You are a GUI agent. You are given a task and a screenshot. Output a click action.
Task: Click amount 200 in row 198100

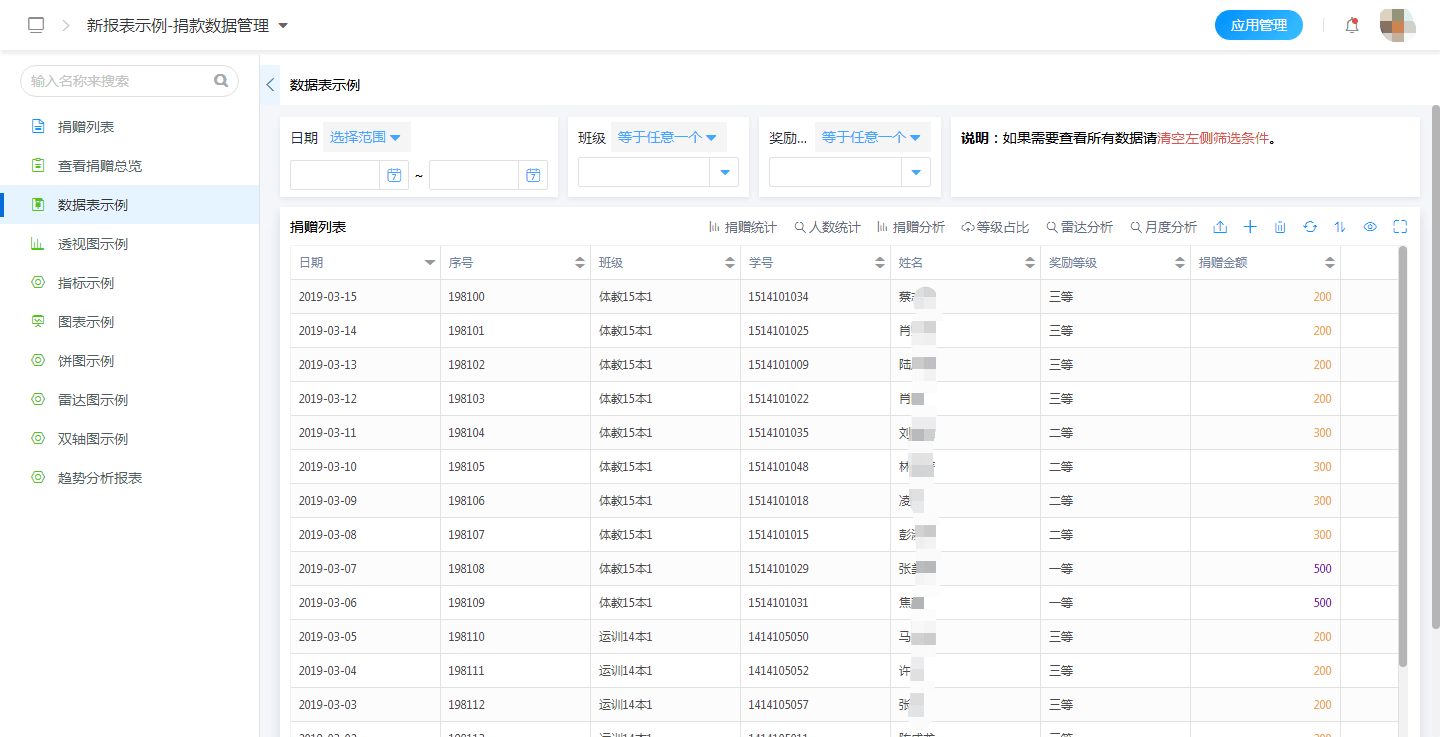1322,297
